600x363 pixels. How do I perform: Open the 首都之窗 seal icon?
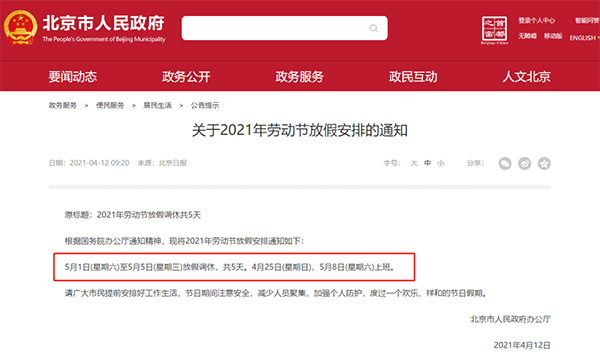[494, 29]
